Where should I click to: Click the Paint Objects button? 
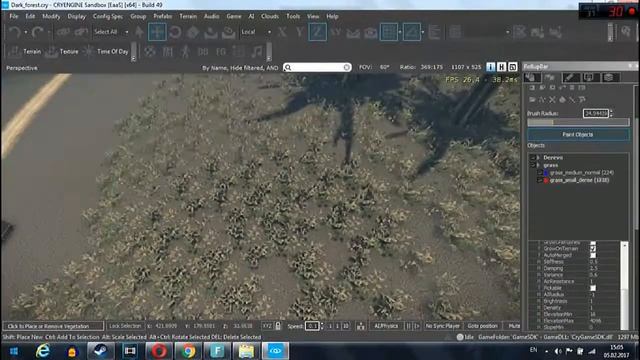(578, 134)
